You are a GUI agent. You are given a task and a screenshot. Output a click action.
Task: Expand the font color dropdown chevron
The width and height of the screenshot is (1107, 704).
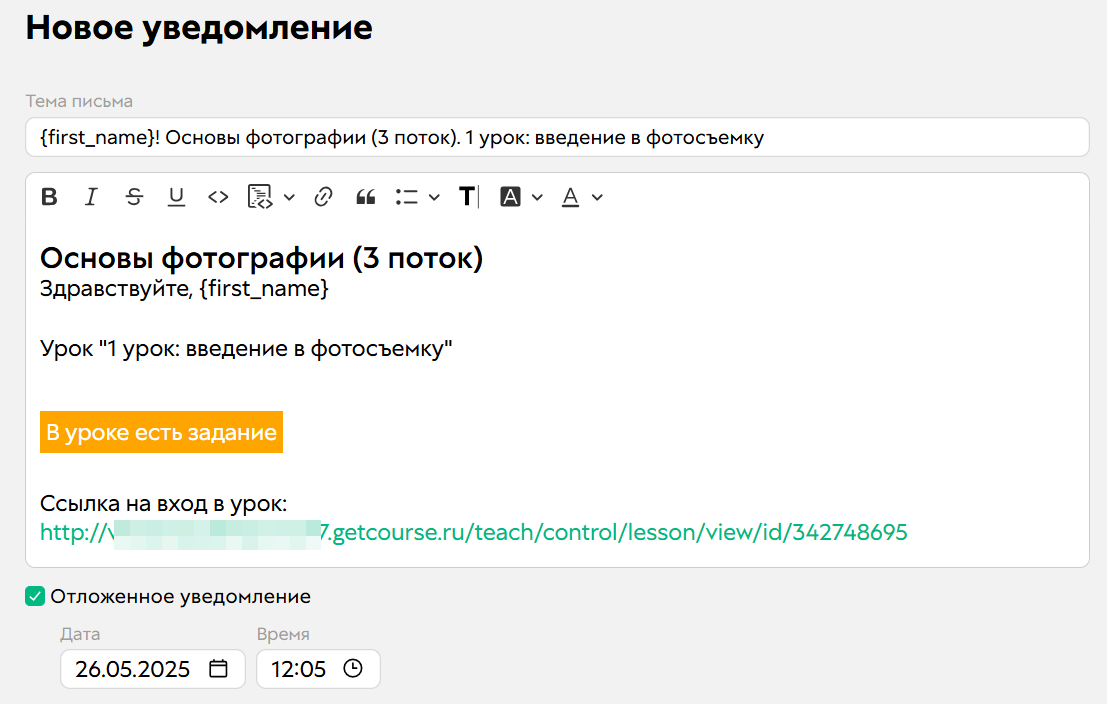[597, 198]
